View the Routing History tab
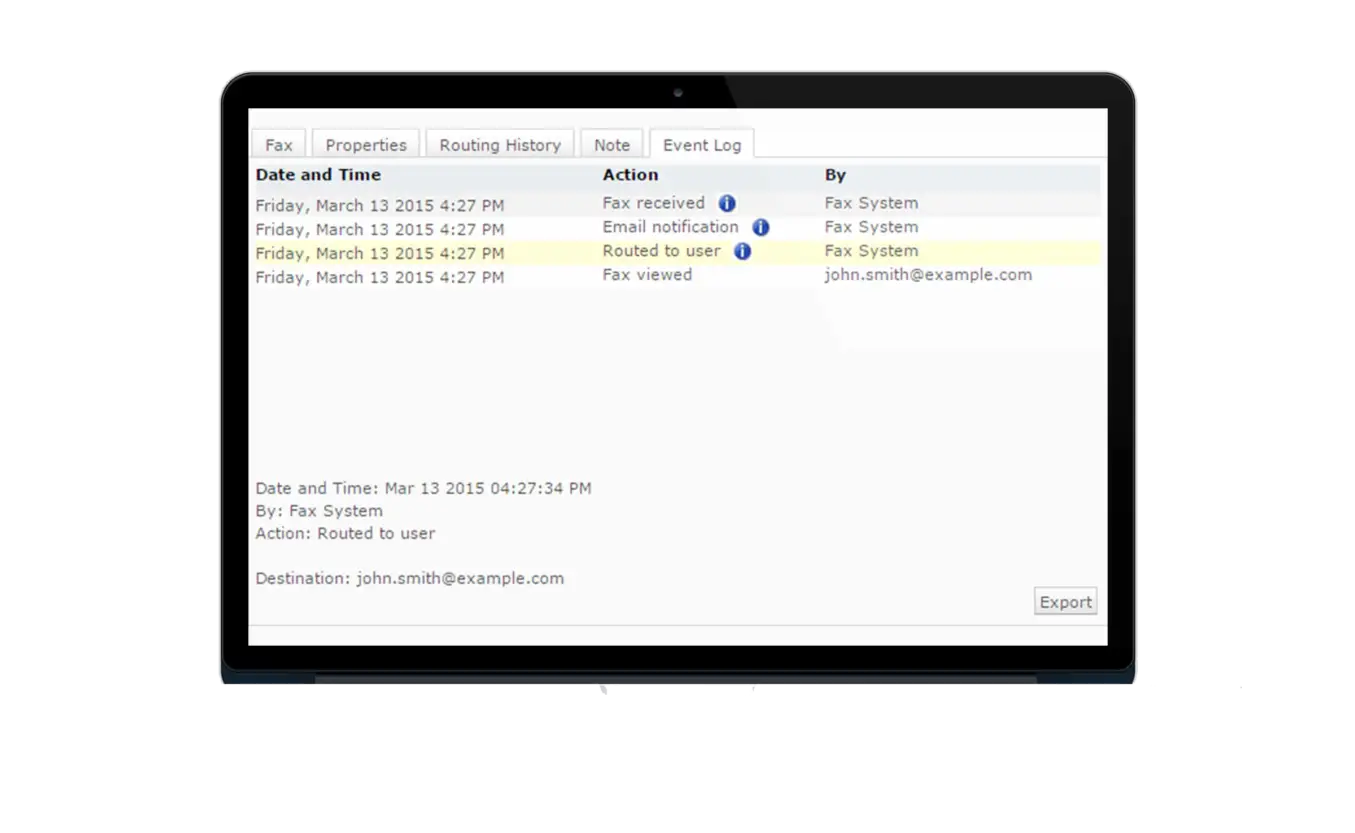This screenshot has height=833, width=1355. (499, 144)
